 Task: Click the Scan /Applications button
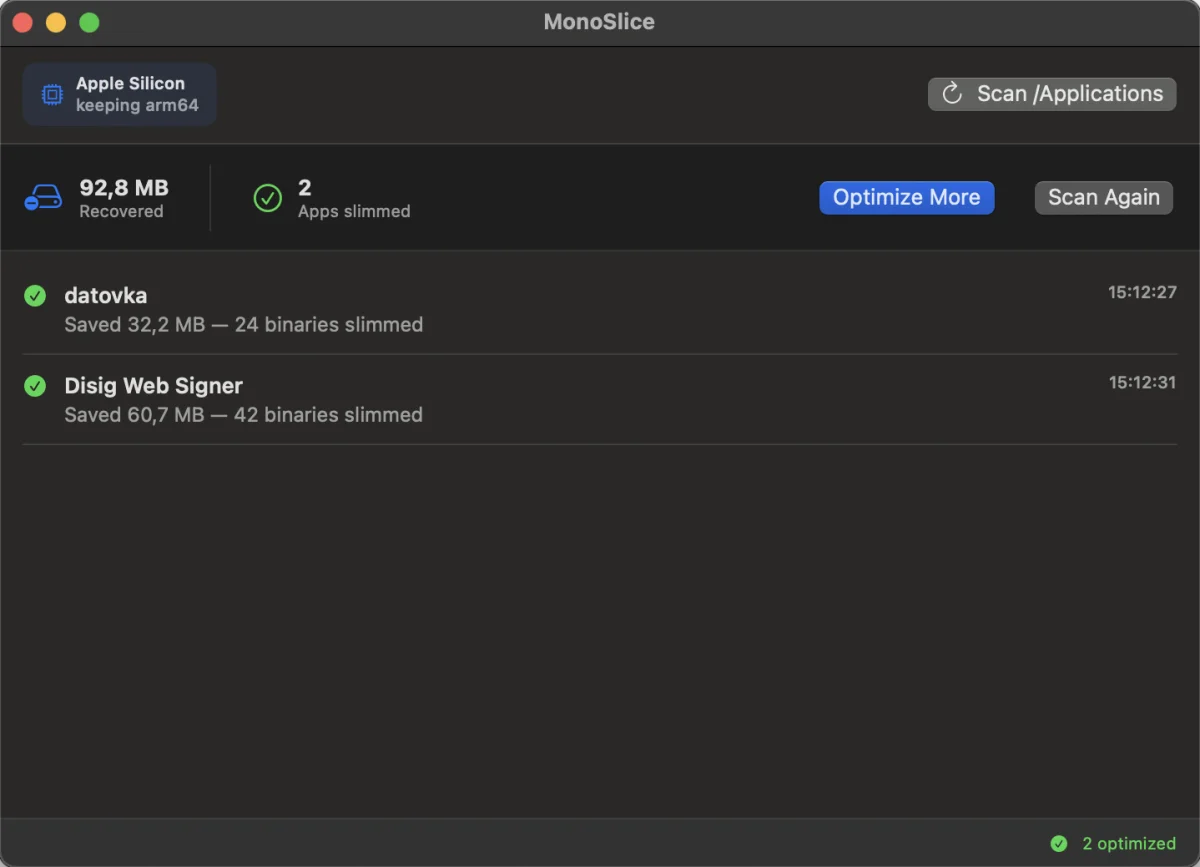(x=1052, y=94)
